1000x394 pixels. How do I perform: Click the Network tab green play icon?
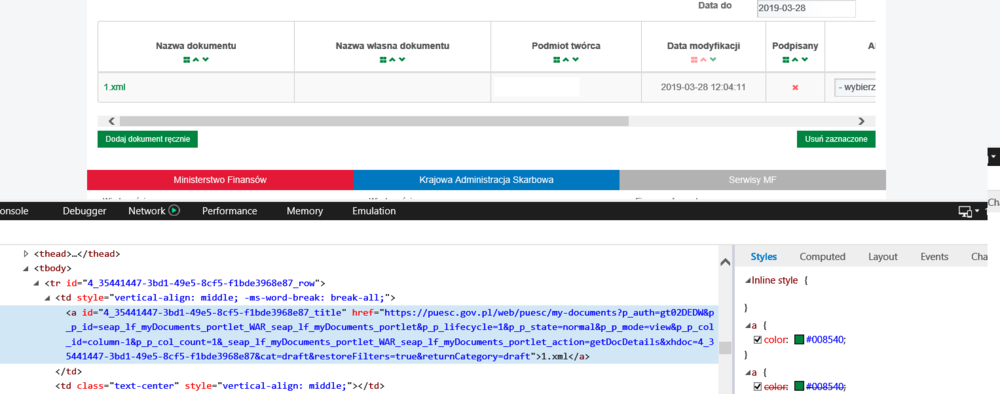tap(173, 210)
